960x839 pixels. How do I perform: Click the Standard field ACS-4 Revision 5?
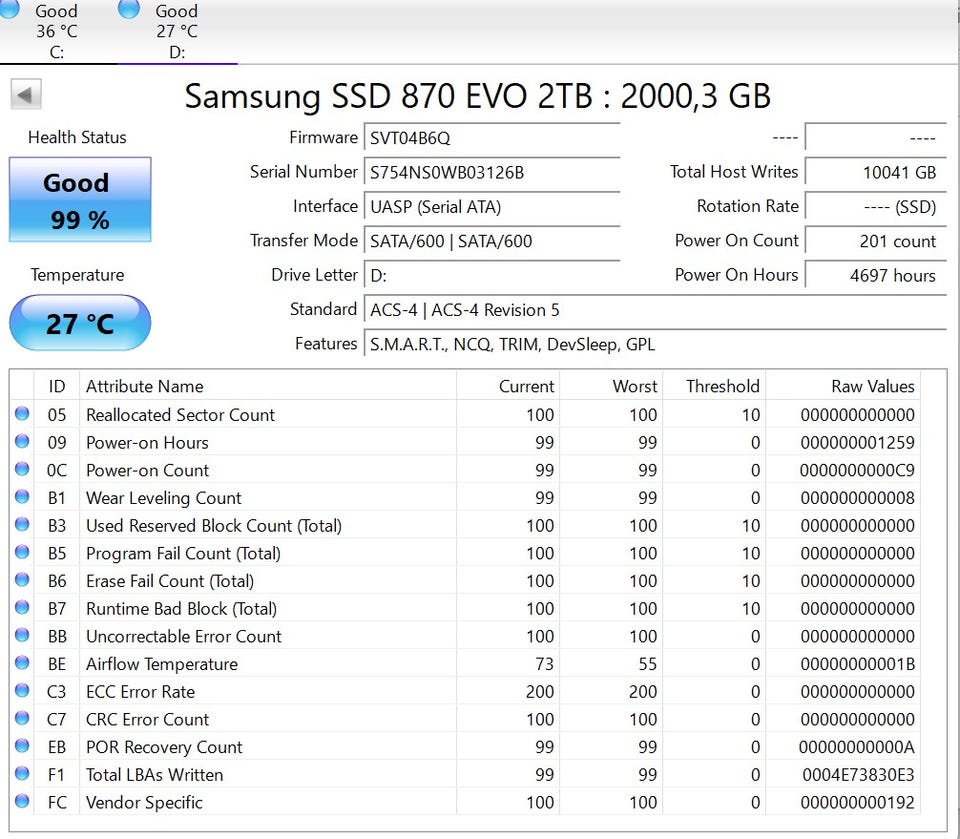[655, 309]
